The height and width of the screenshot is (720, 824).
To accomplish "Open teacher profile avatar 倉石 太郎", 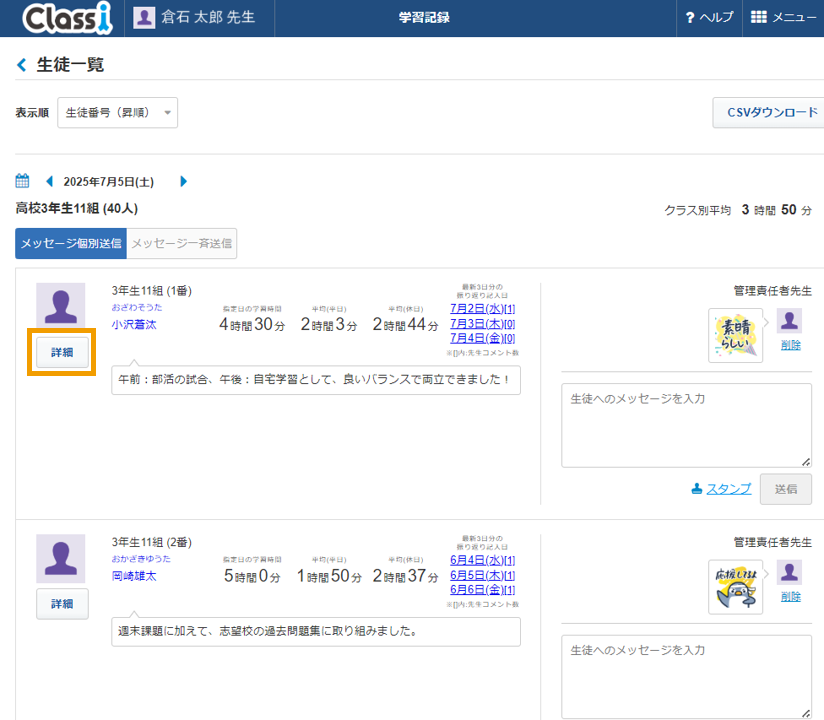I will [143, 17].
